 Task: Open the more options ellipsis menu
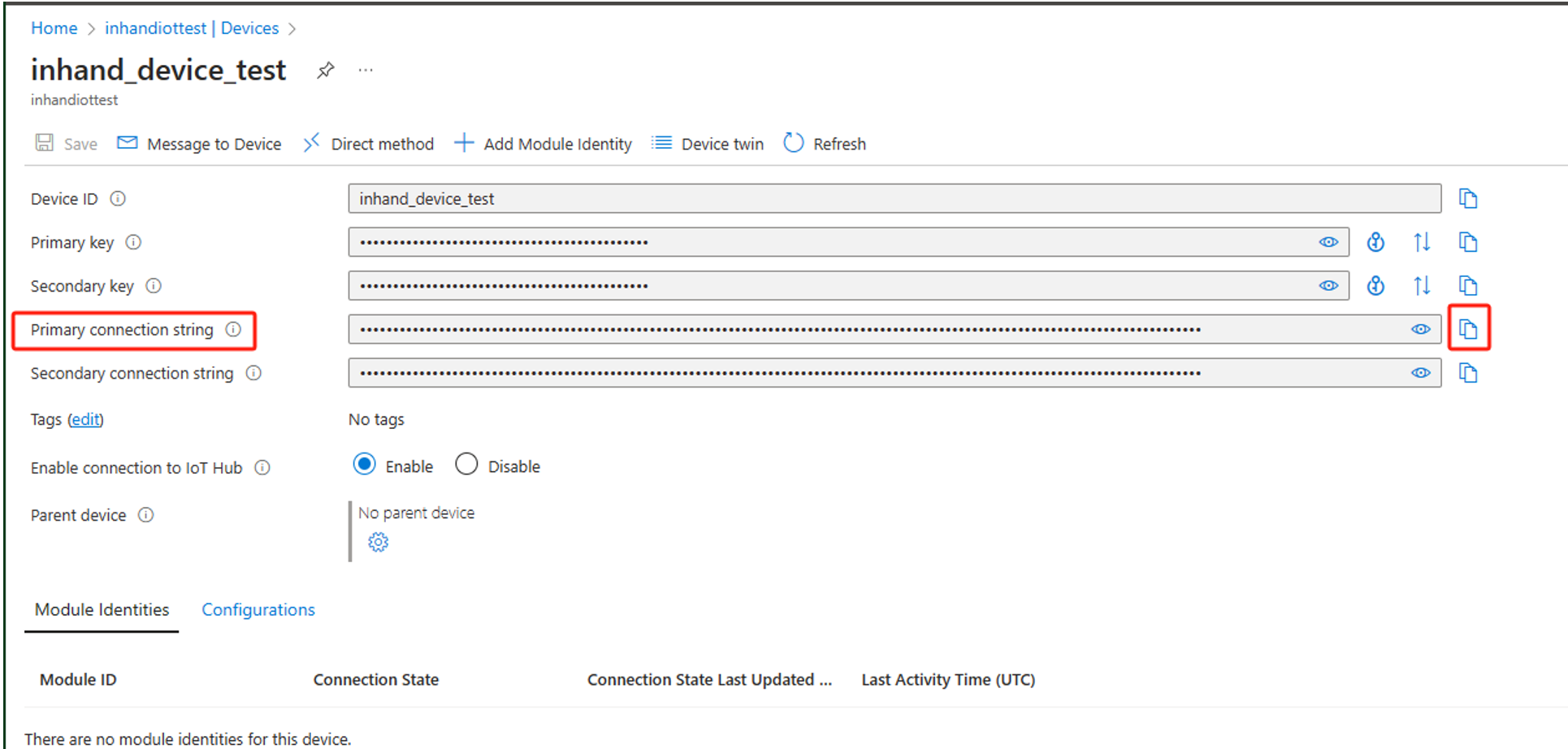click(366, 71)
